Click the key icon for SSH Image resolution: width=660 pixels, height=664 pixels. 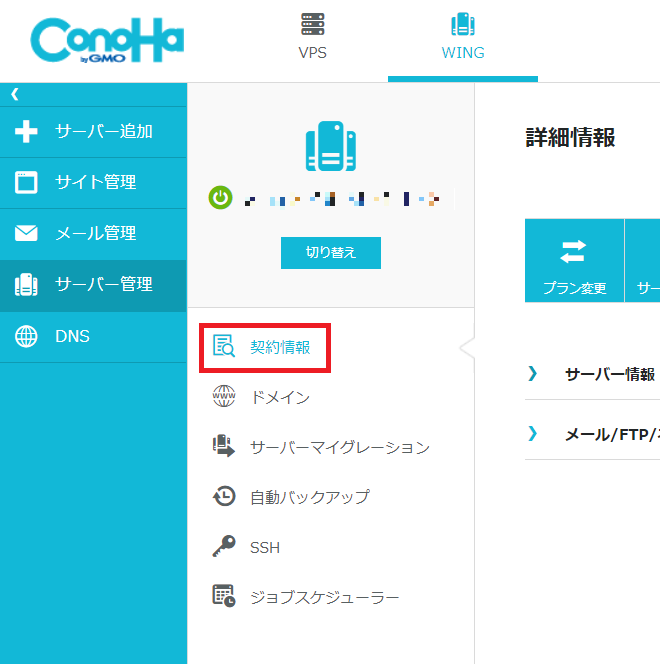pyautogui.click(x=224, y=547)
